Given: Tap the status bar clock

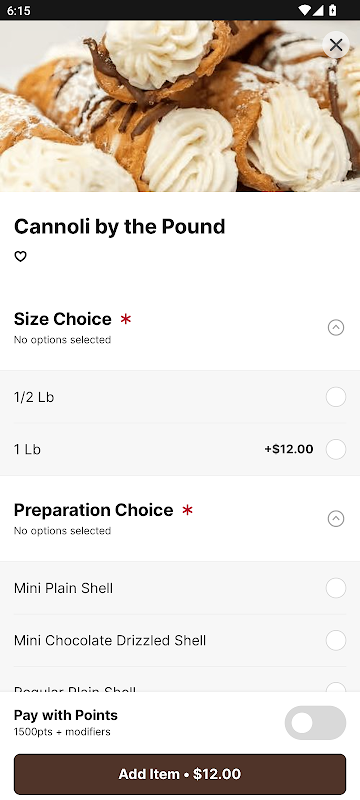Looking at the screenshot, I should [x=18, y=10].
